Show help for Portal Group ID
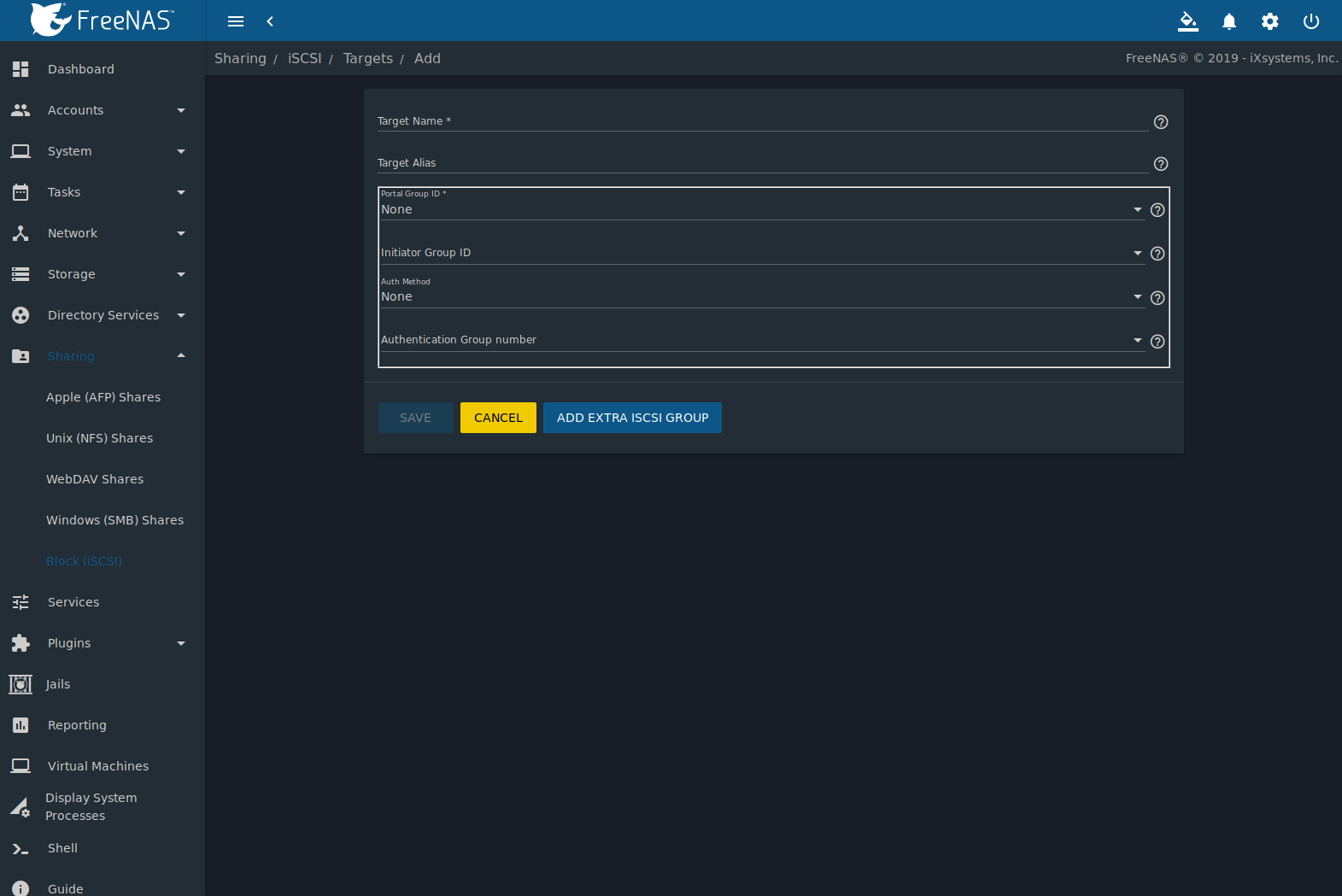 pos(1157,210)
